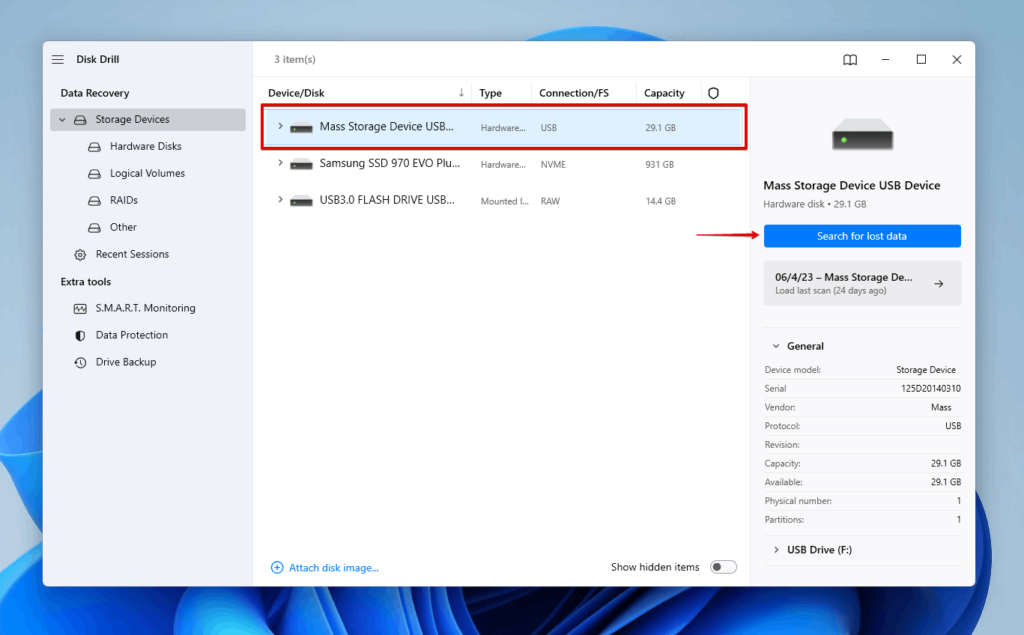Toggle Show hidden items switch
The width and height of the screenshot is (1024, 635).
click(x=722, y=567)
